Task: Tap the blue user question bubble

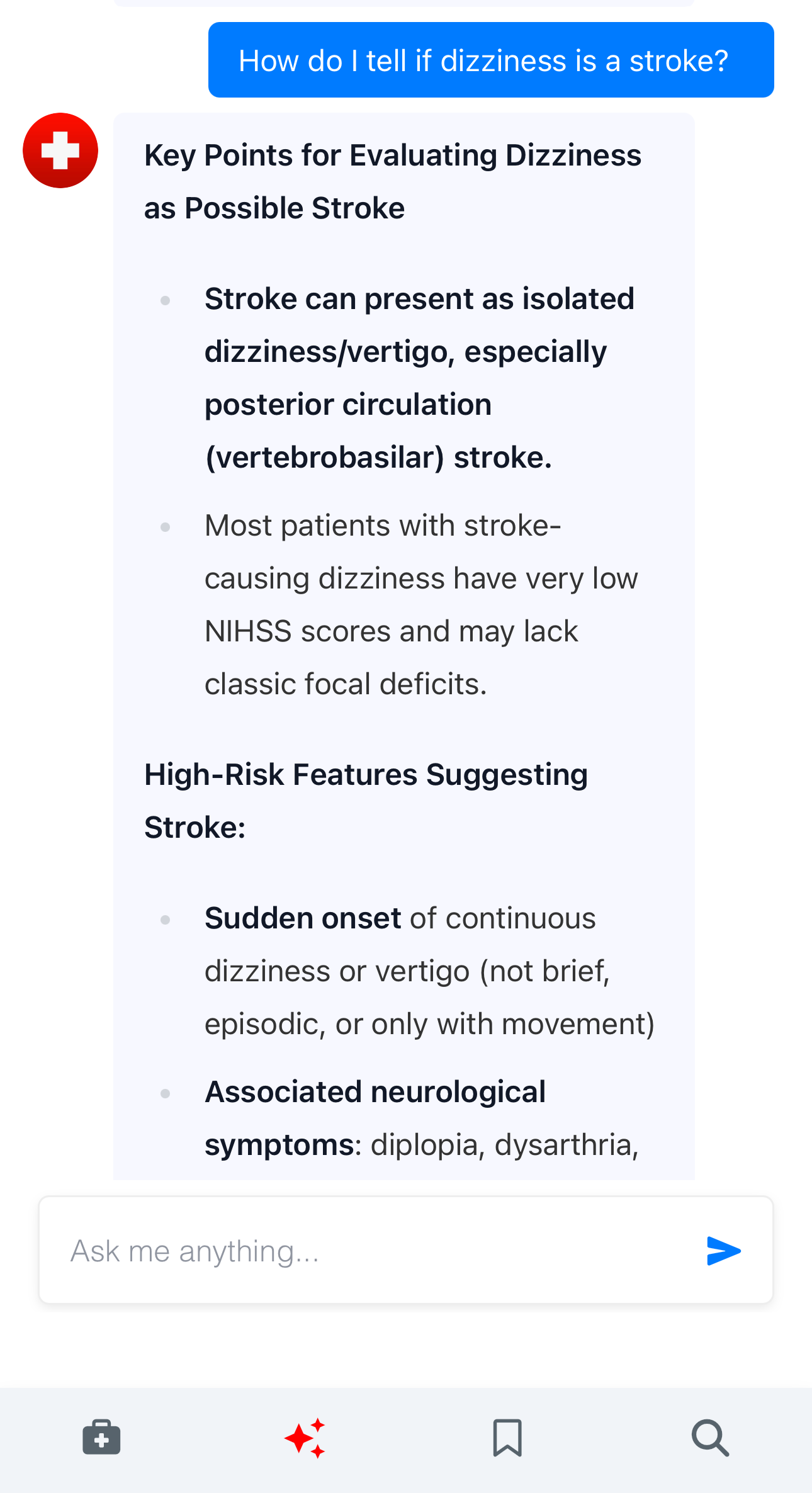Action: [x=491, y=60]
